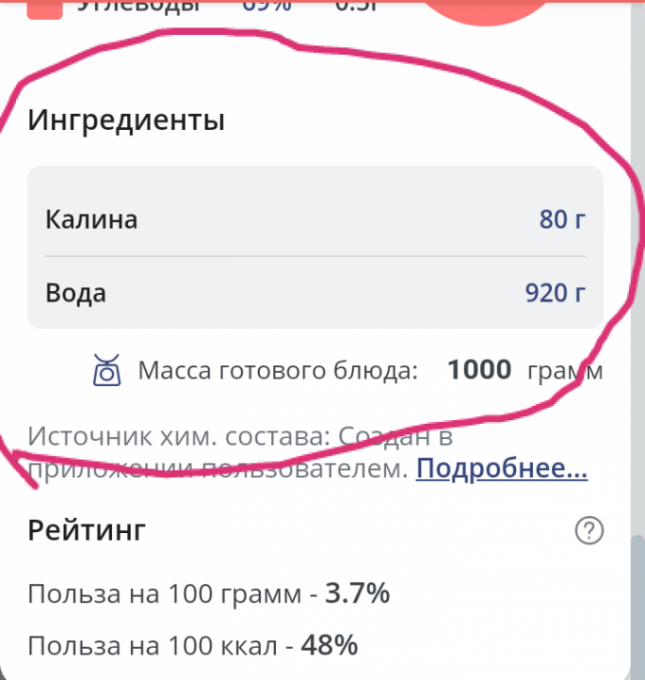
Task: Click the Польза на 100 грамм line
Action: (x=209, y=593)
